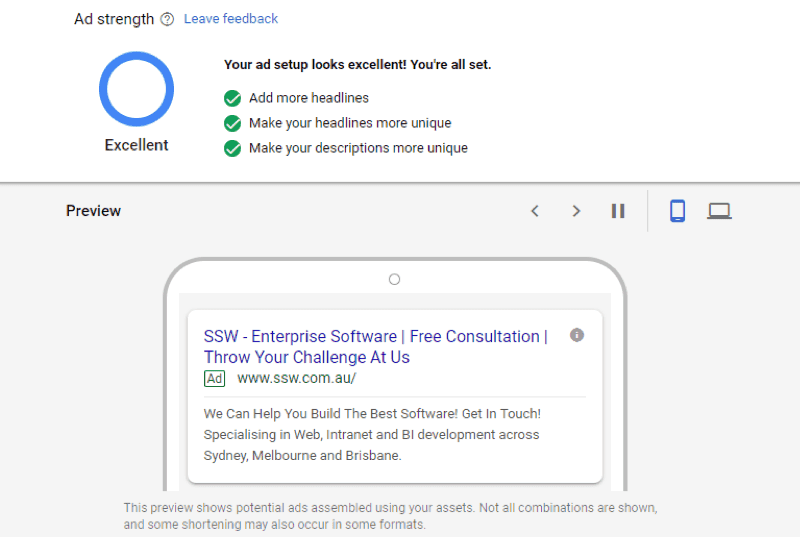Open the Leave feedback link

pyautogui.click(x=231, y=19)
